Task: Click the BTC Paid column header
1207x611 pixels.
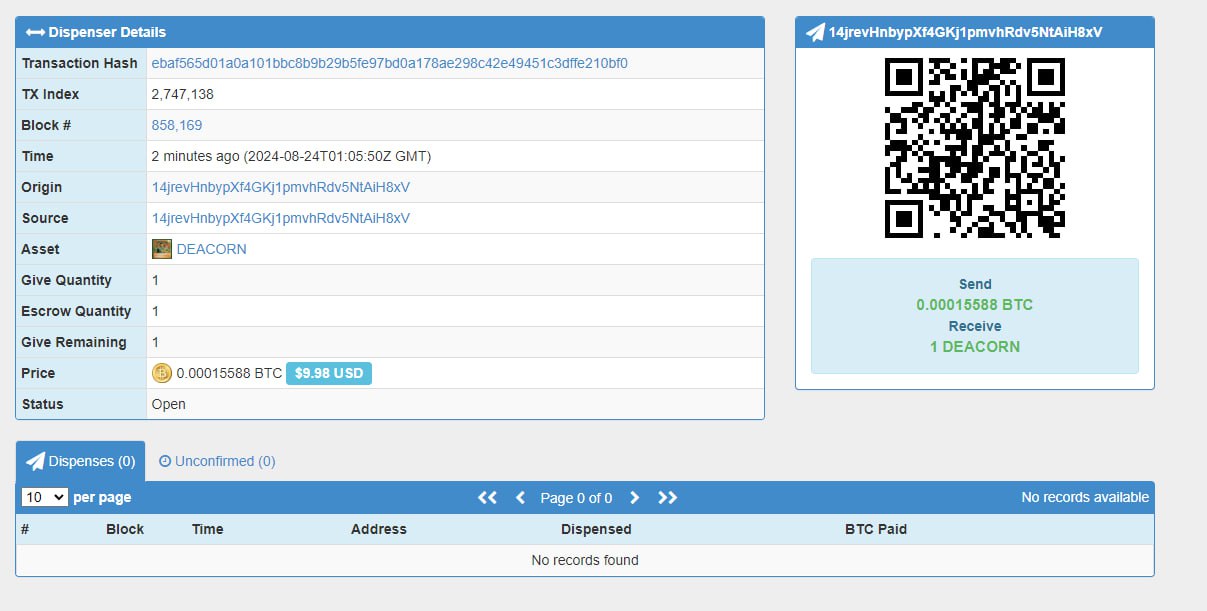Action: tap(876, 529)
